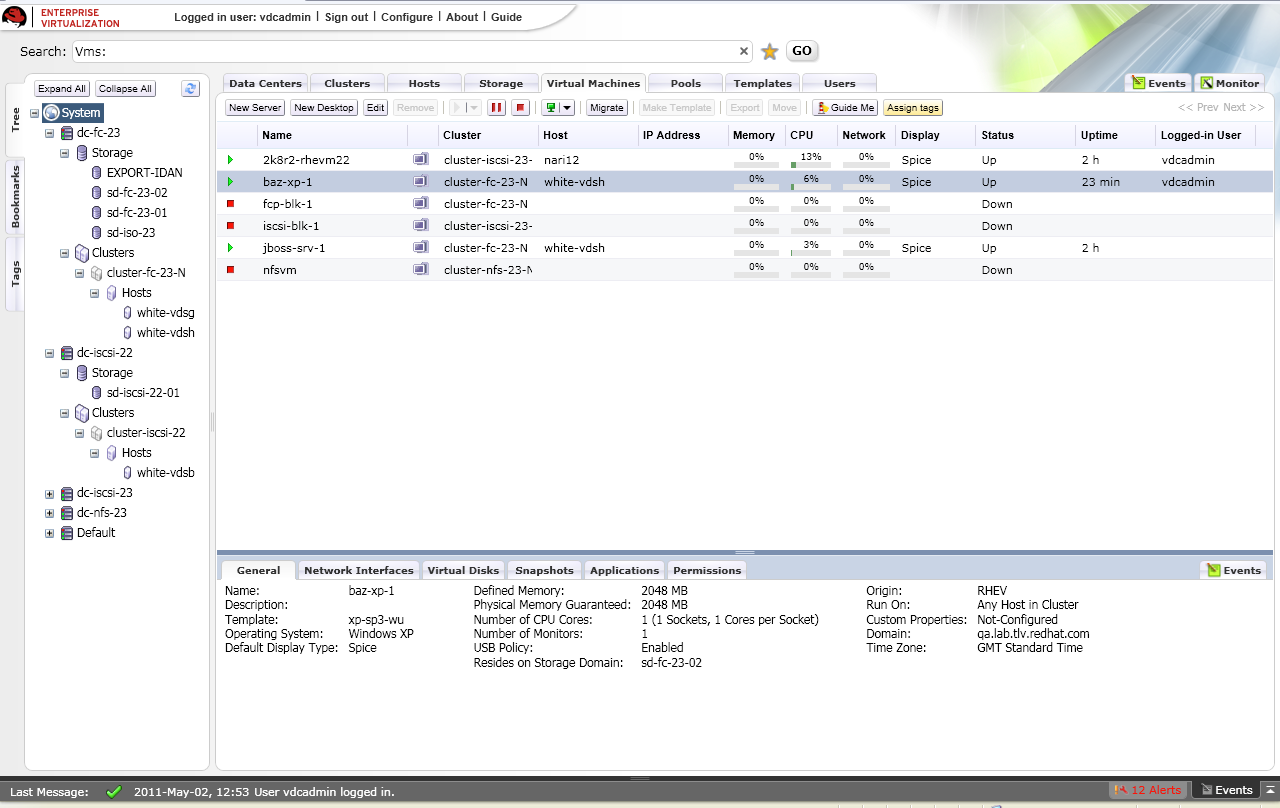
Task: Expand the Default data center node
Action: [x=50, y=533]
